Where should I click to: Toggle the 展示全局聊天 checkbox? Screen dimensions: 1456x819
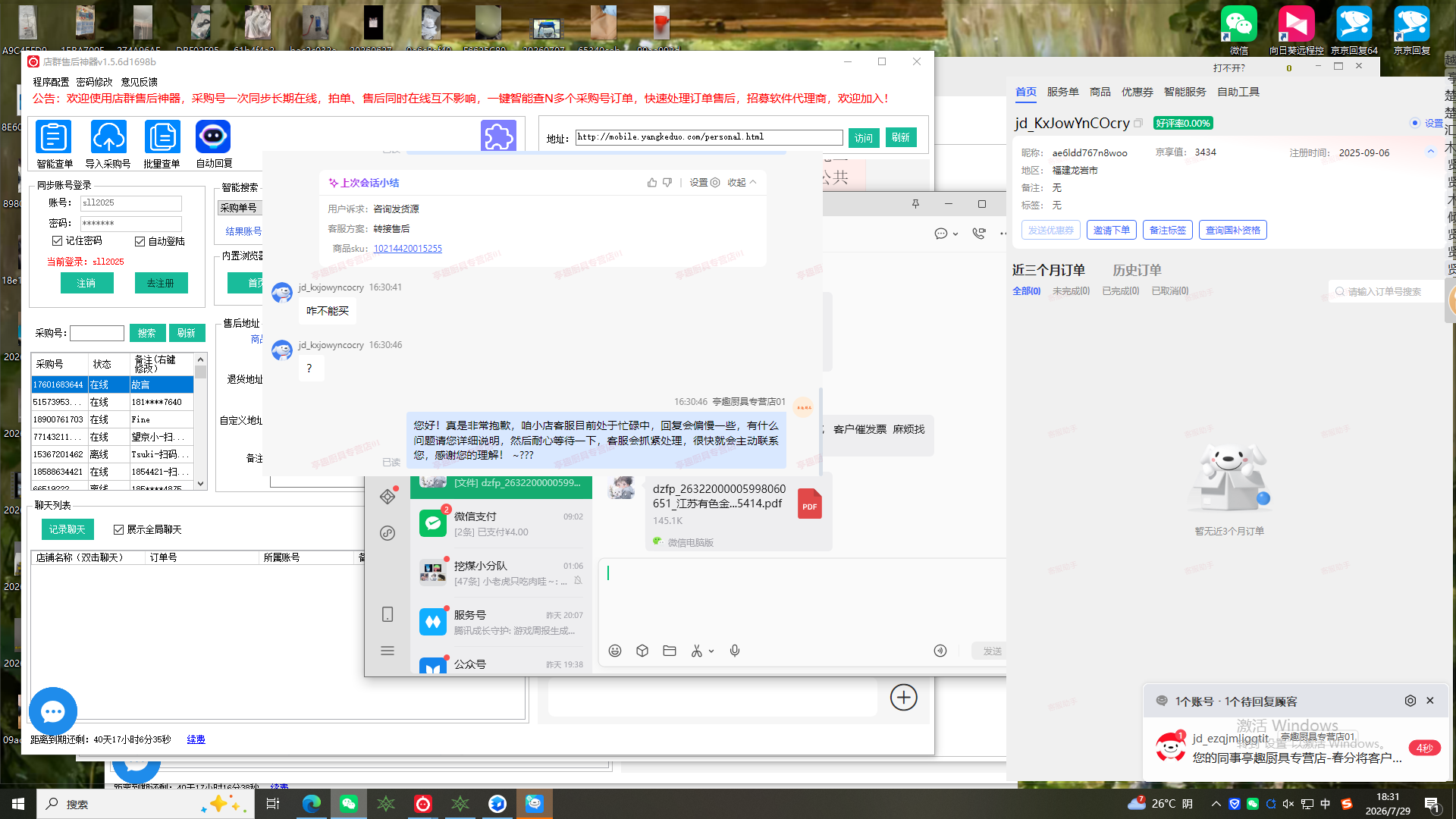(118, 529)
